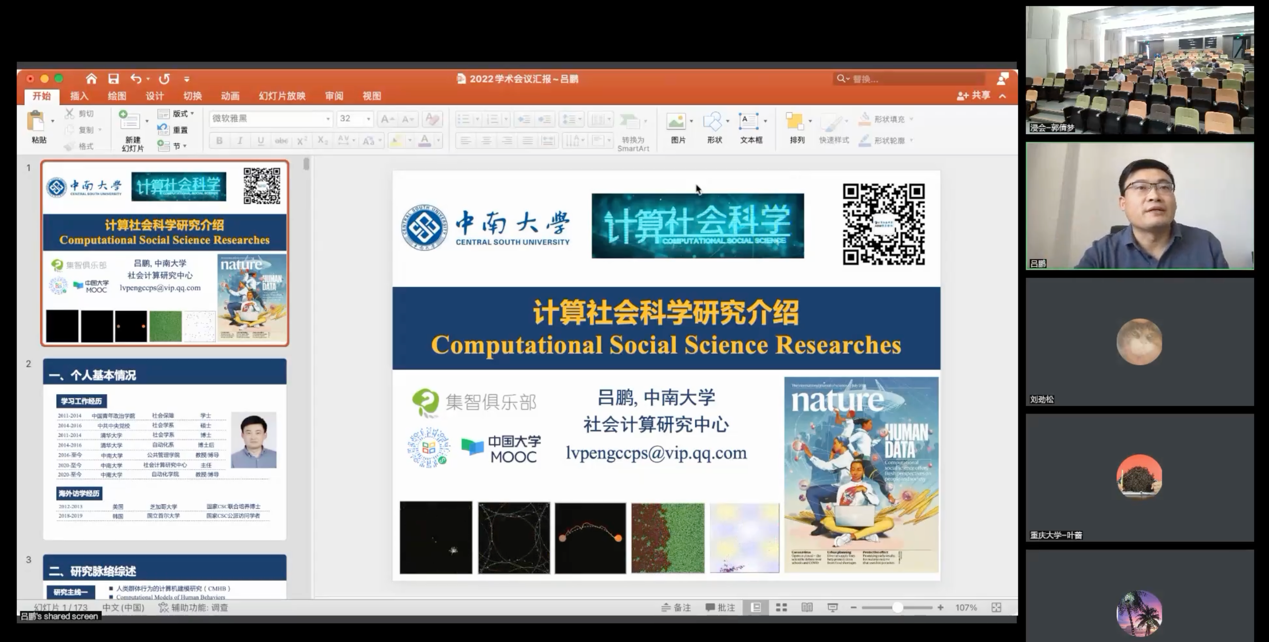Click the Save icon in title bar
The width and height of the screenshot is (1269, 642).
(113, 79)
